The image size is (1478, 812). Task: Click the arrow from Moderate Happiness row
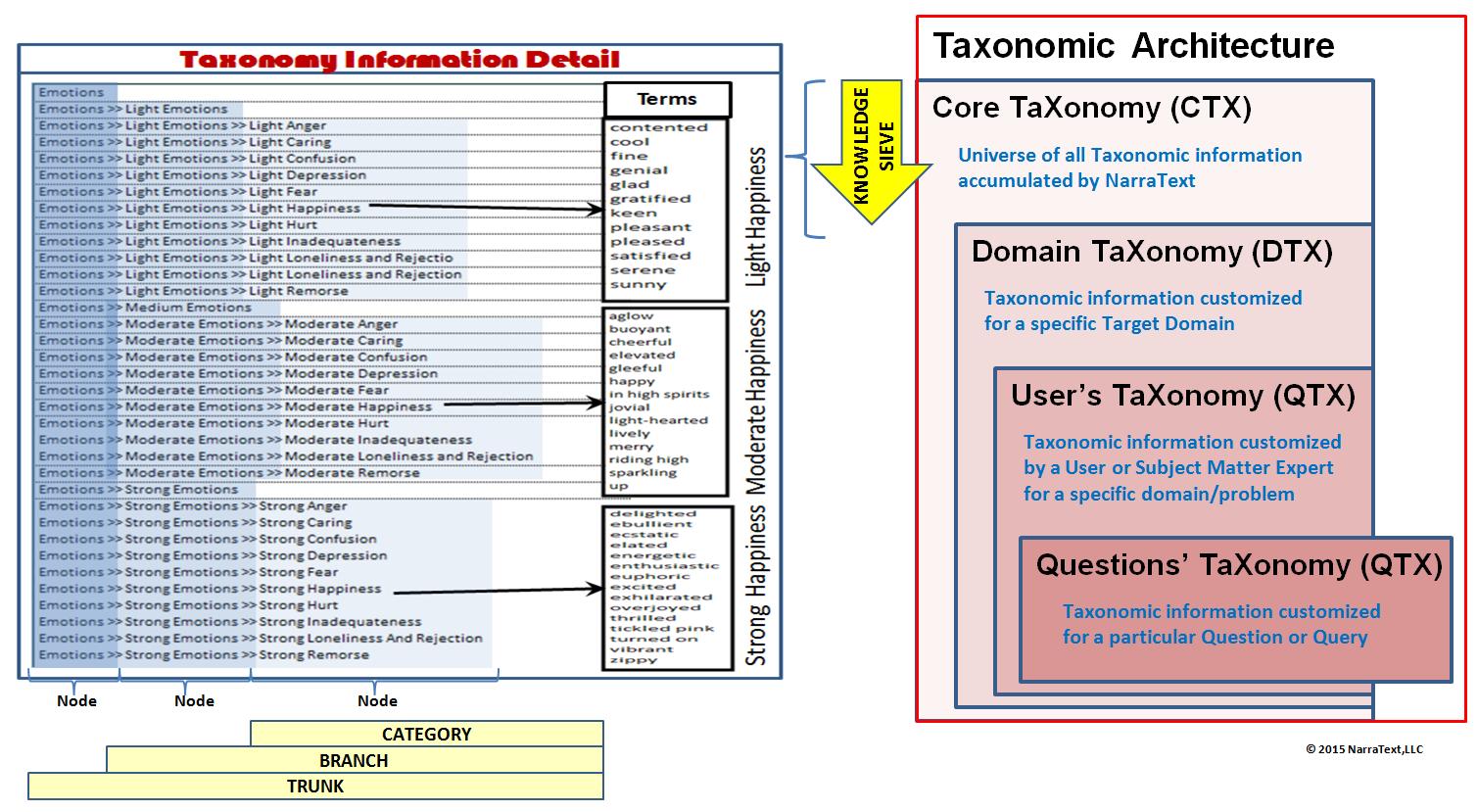pyautogui.click(x=523, y=404)
